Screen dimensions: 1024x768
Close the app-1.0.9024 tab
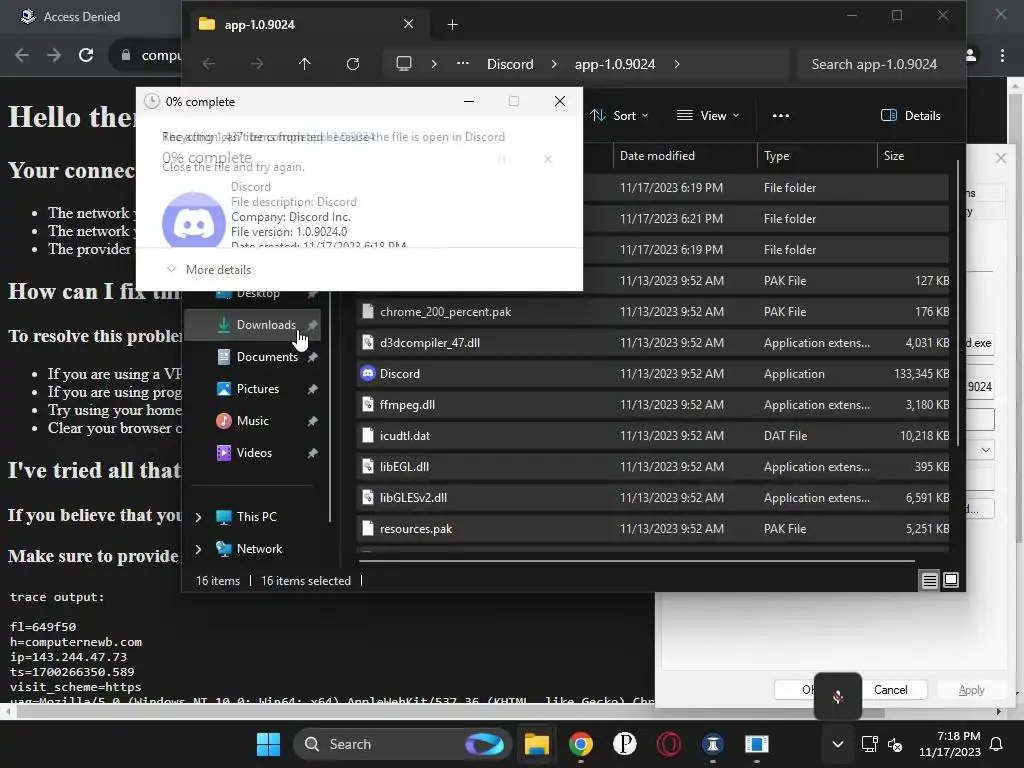(408, 24)
